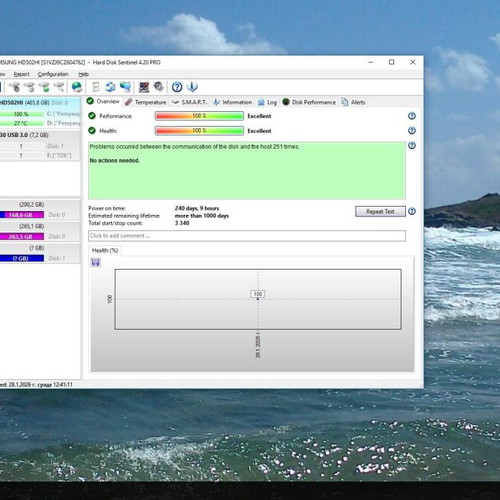Click the Health 100 % status bar
The height and width of the screenshot is (500, 500).
(199, 131)
